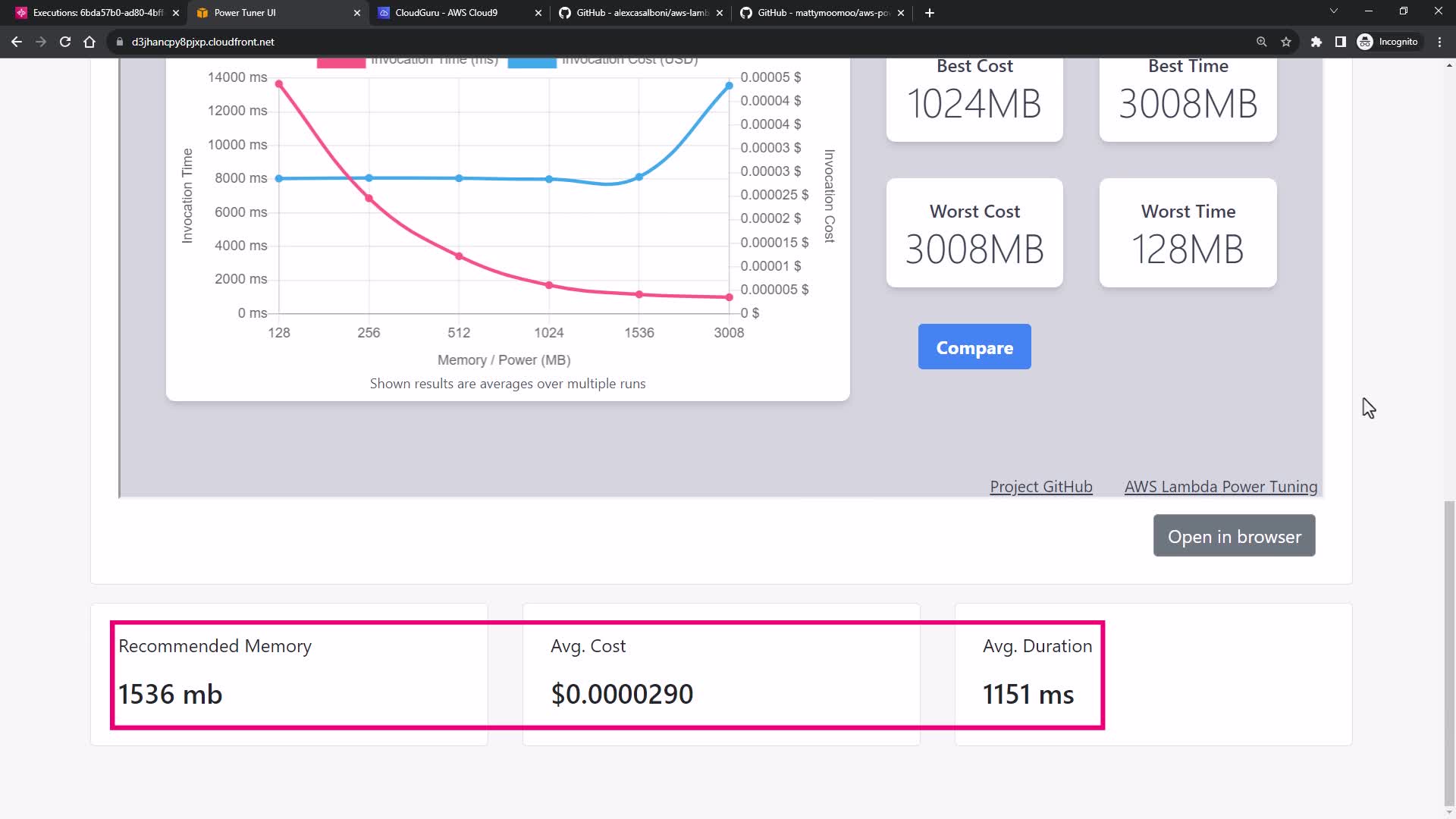1456x819 pixels.
Task: Toggle the browser side panel icon
Action: [x=1341, y=42]
